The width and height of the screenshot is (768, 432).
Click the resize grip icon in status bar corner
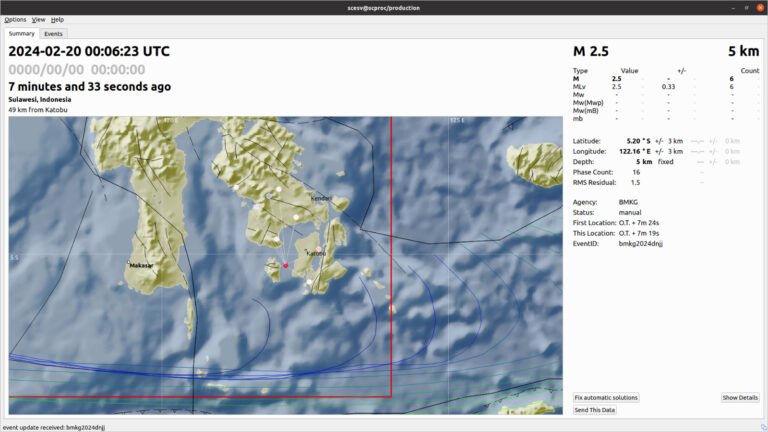coord(764,428)
